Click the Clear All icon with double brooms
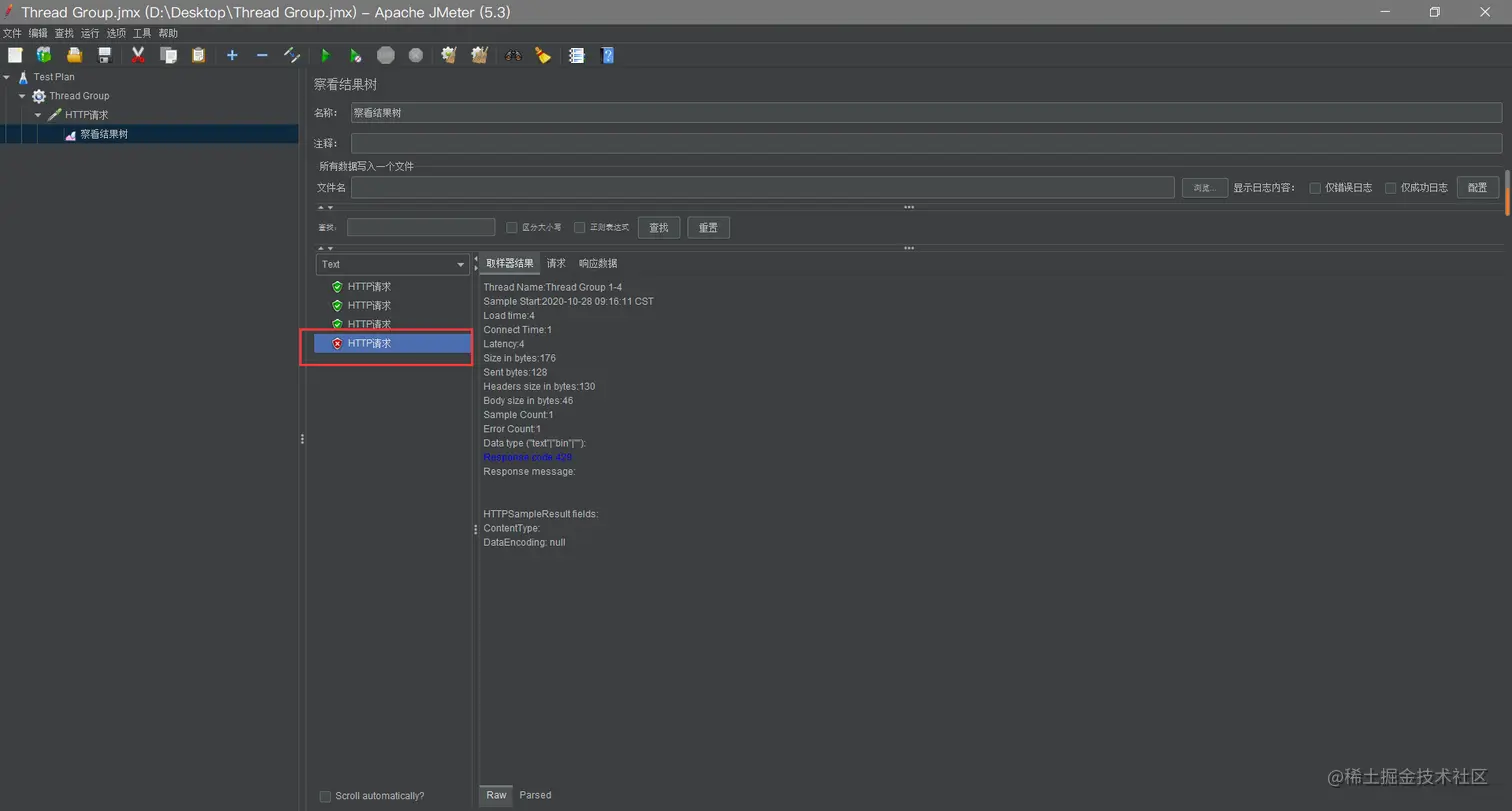This screenshot has height=811, width=1512. click(x=479, y=55)
